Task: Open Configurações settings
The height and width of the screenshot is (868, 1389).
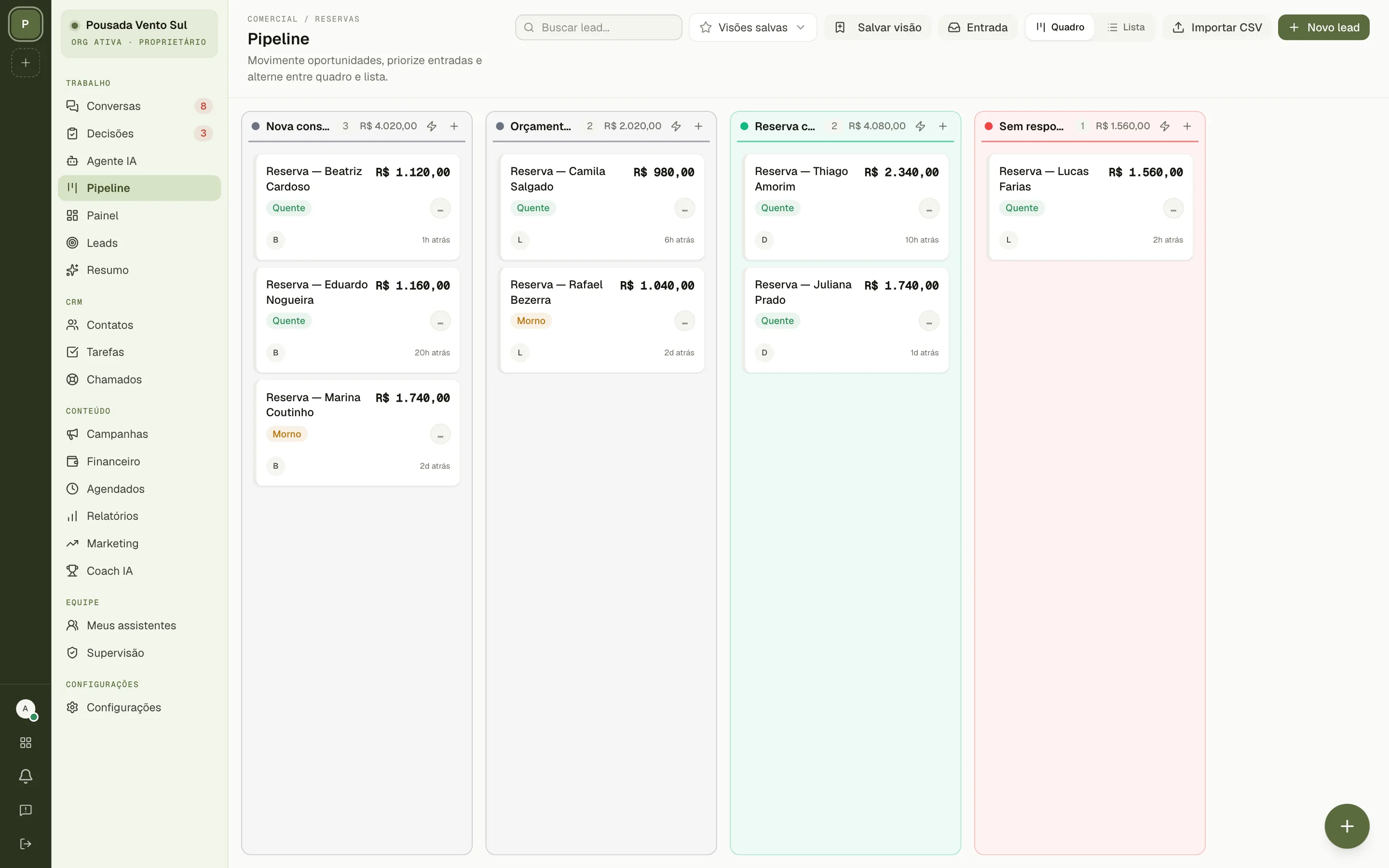Action: pos(139,707)
